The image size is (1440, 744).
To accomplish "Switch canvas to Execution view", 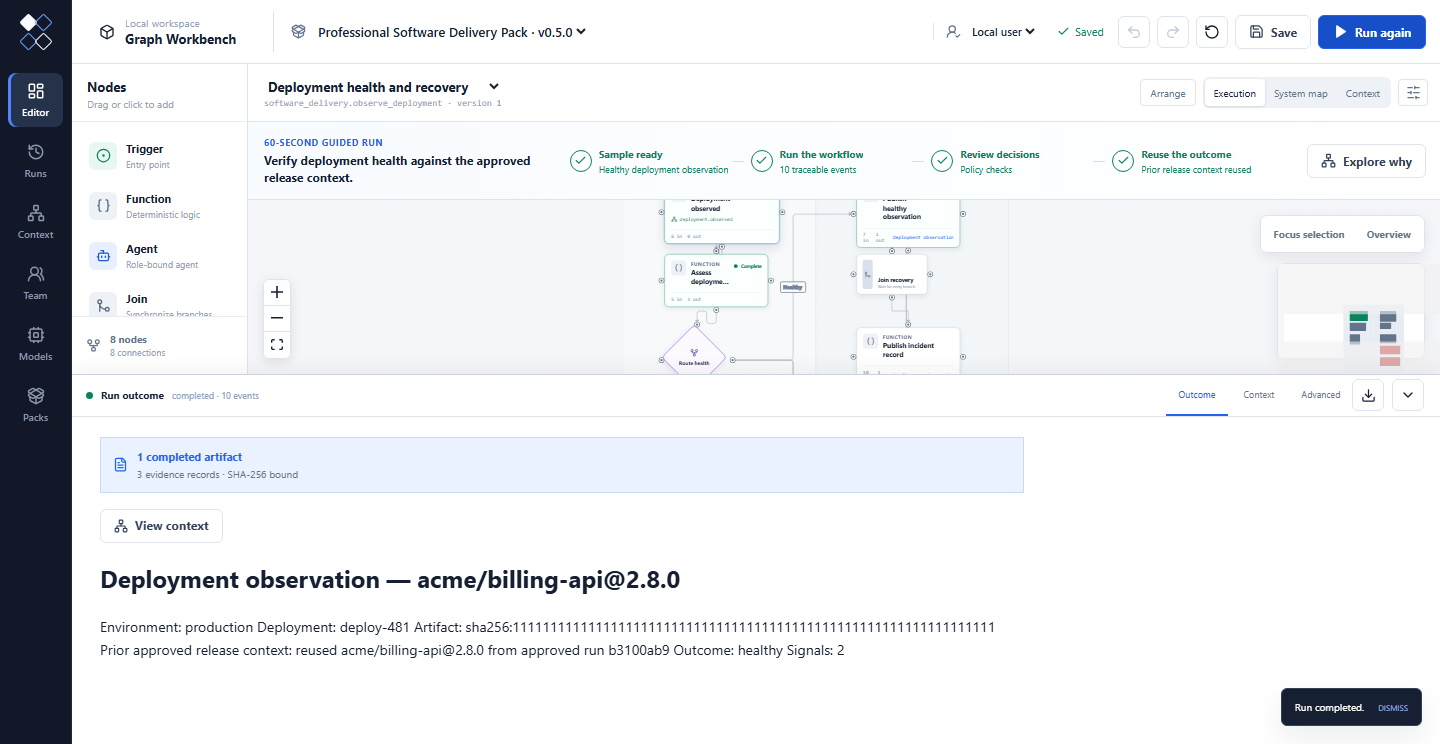I will (x=1235, y=93).
